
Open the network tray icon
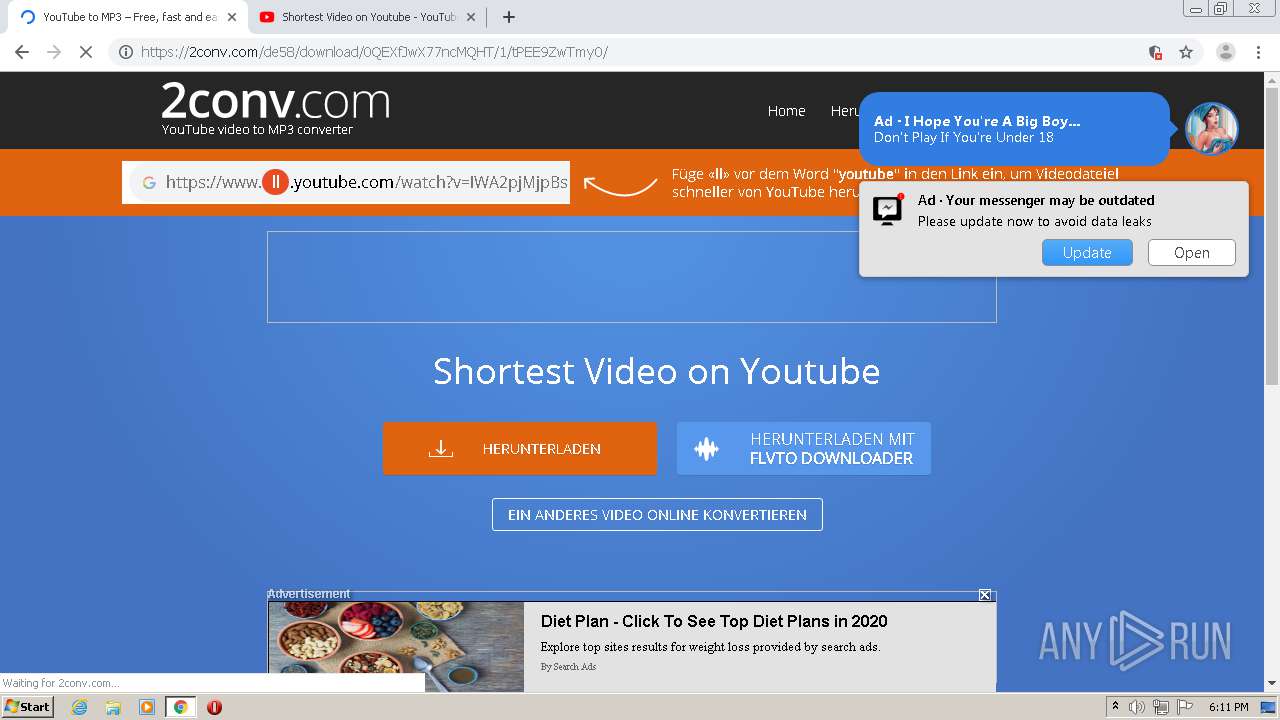pos(1161,707)
